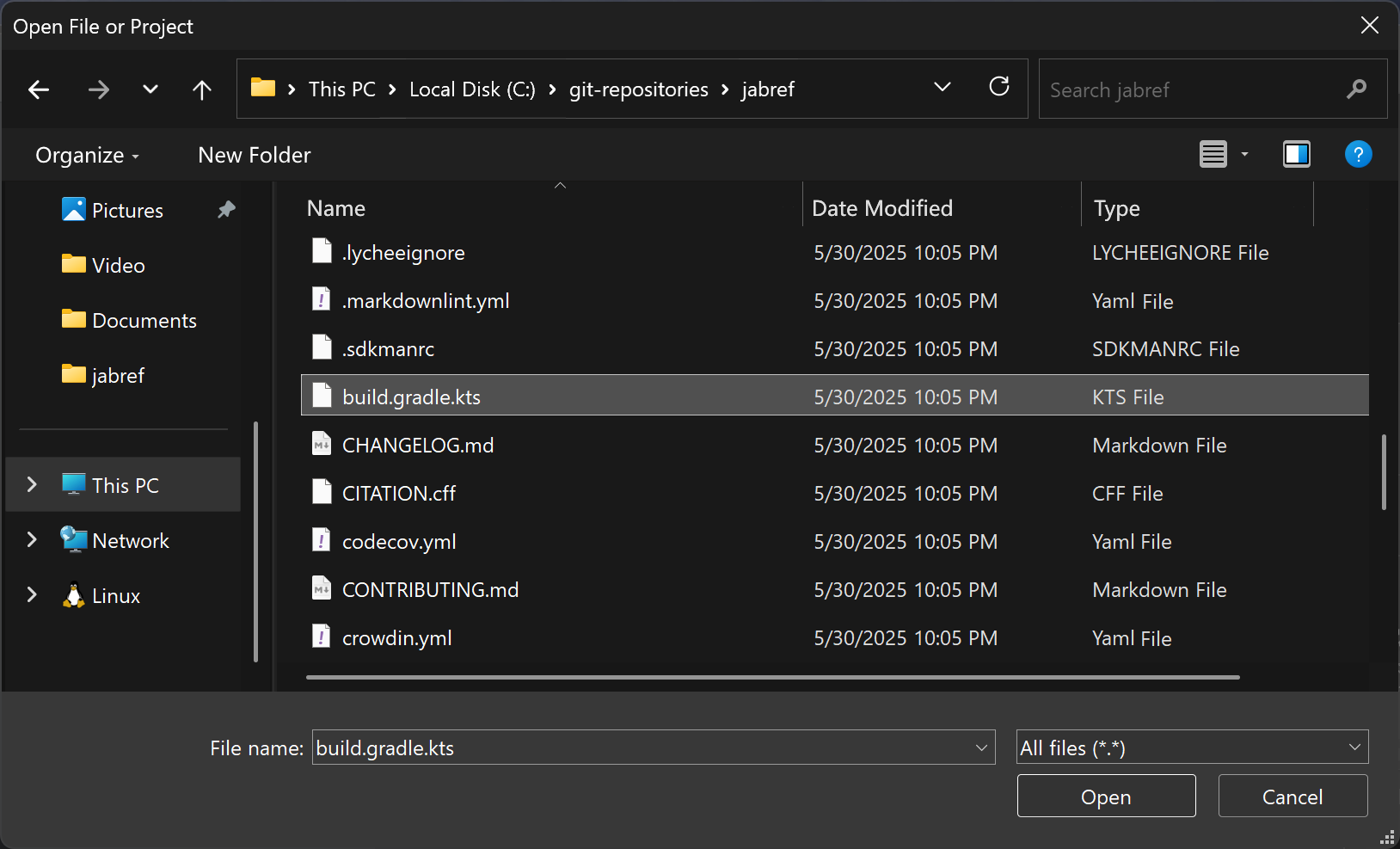Click the LYCHEEIGNORE File type cell

[1180, 253]
